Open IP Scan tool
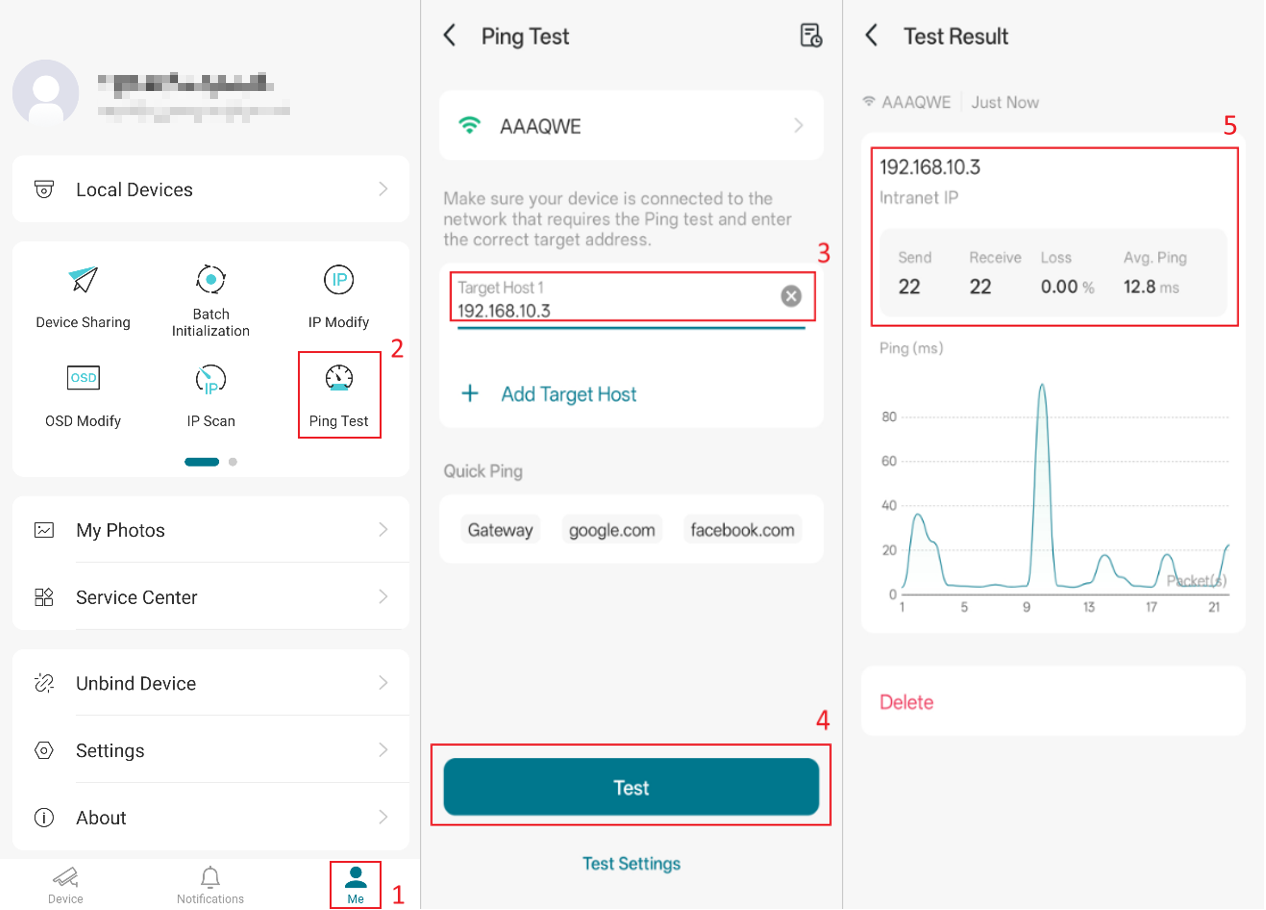 [211, 397]
